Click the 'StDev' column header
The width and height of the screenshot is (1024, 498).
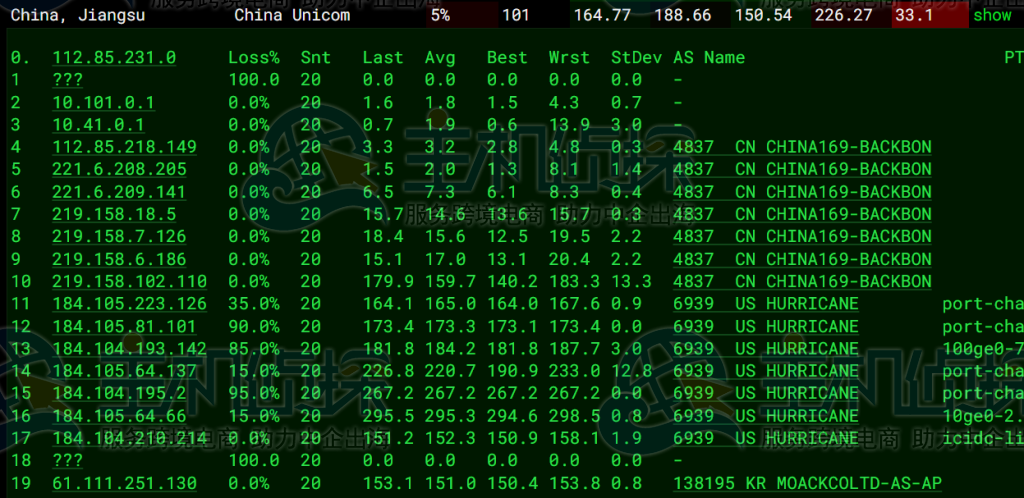coord(637,58)
